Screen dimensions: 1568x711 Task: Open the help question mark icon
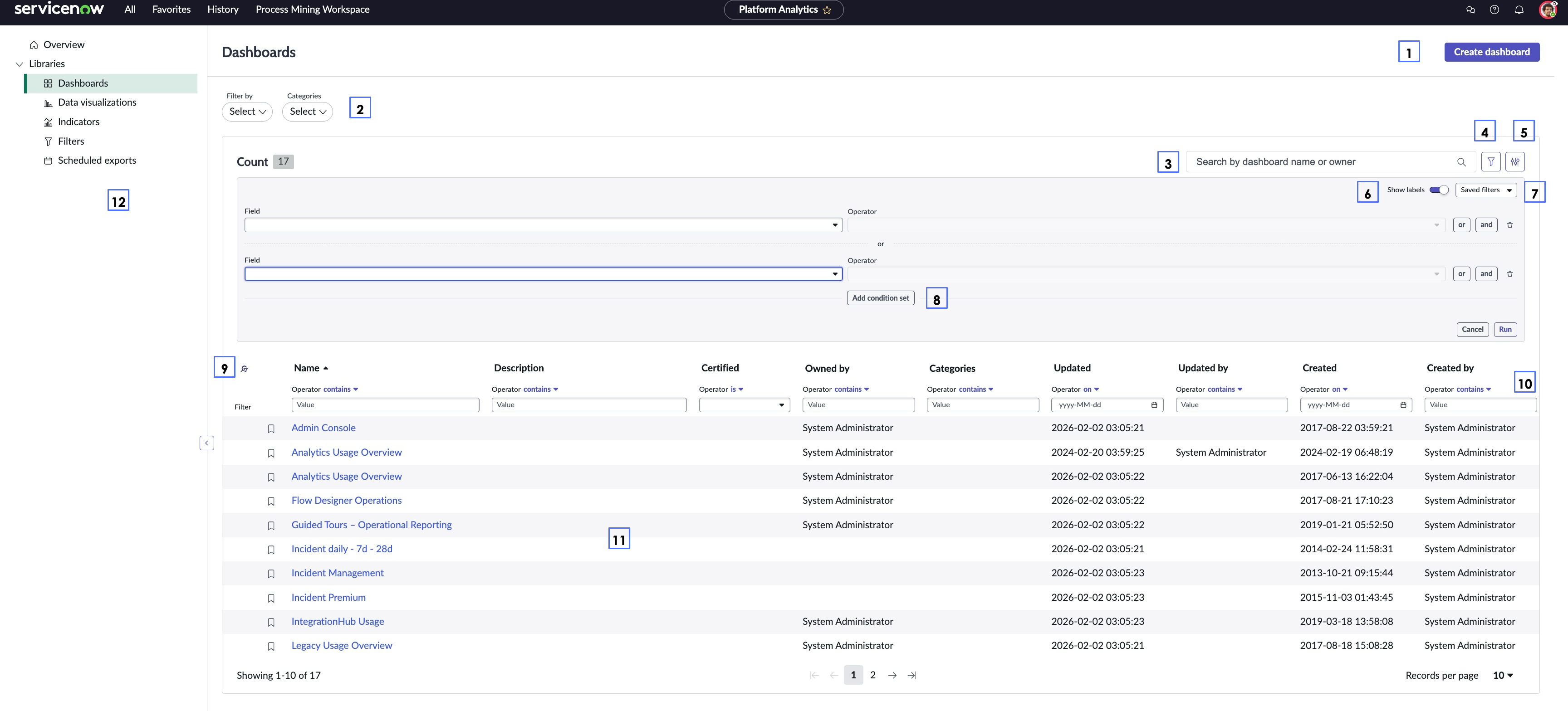pos(1494,10)
